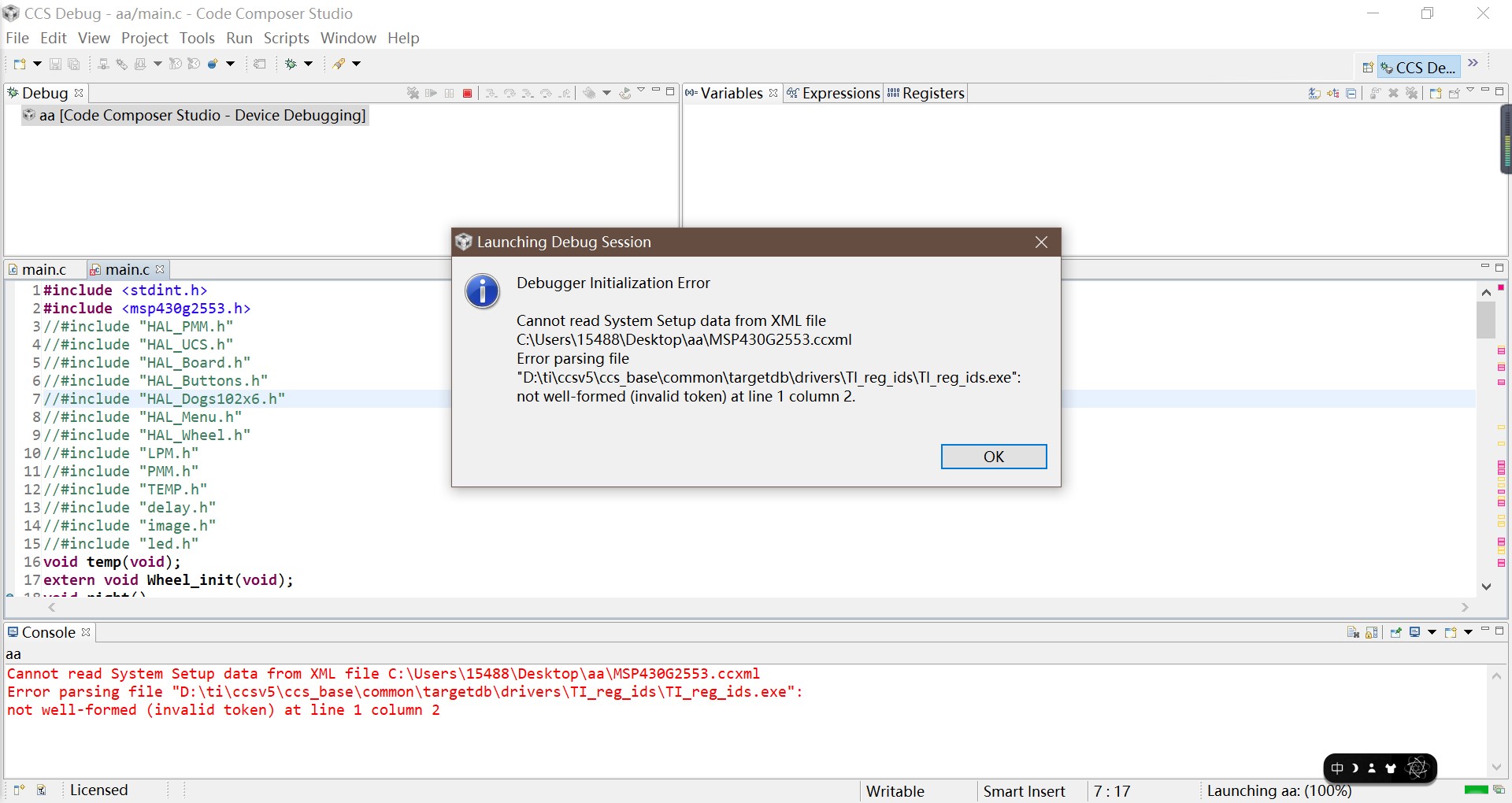This screenshot has width=1512, height=803.
Task: Click the Clear Console icon
Action: 1353,632
